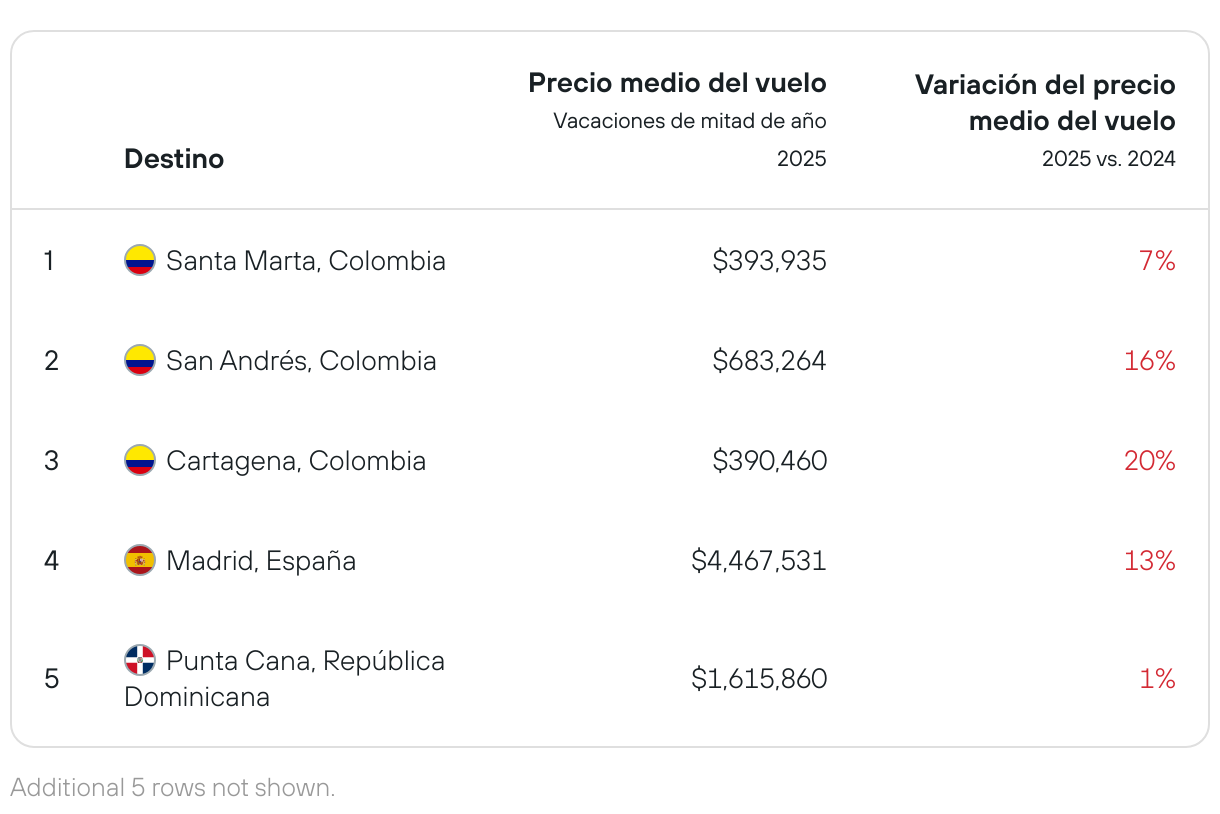This screenshot has height=814, width=1220.
Task: Click the 1% variation in row five
Action: point(1157,679)
